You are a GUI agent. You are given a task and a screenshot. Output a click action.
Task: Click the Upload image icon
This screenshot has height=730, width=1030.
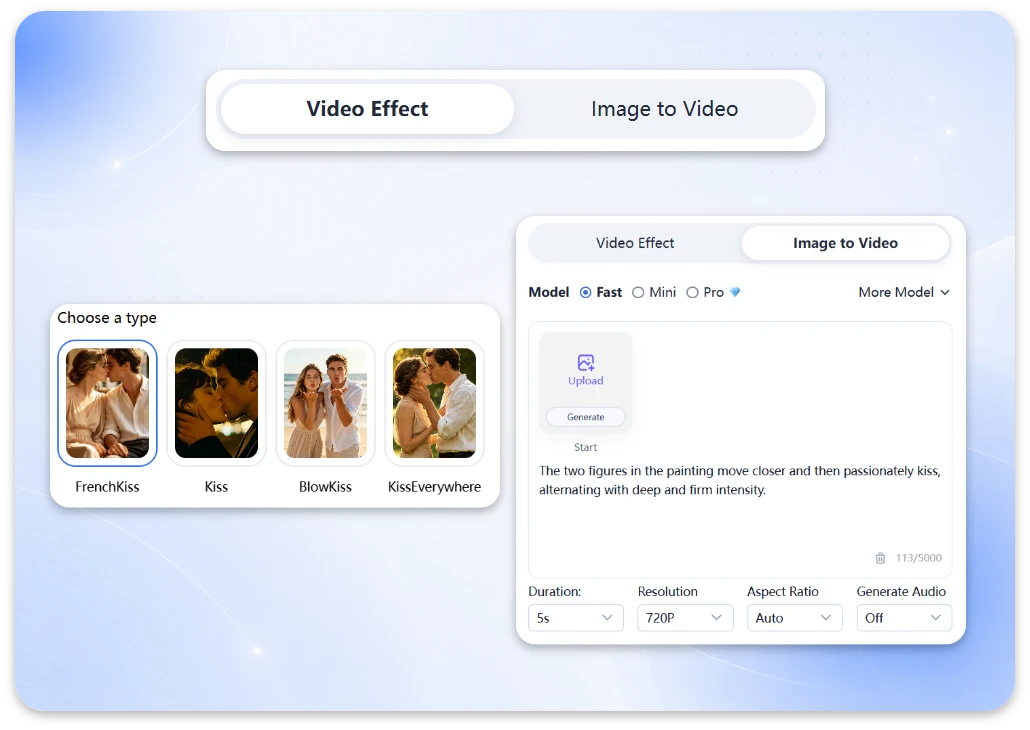(x=585, y=363)
